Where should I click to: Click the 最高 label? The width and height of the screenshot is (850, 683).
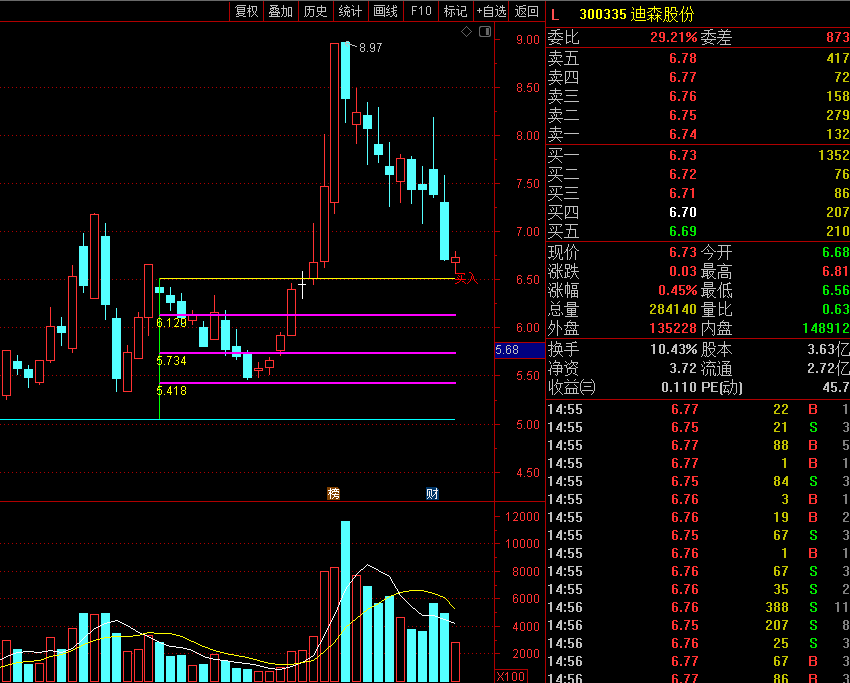click(716, 271)
